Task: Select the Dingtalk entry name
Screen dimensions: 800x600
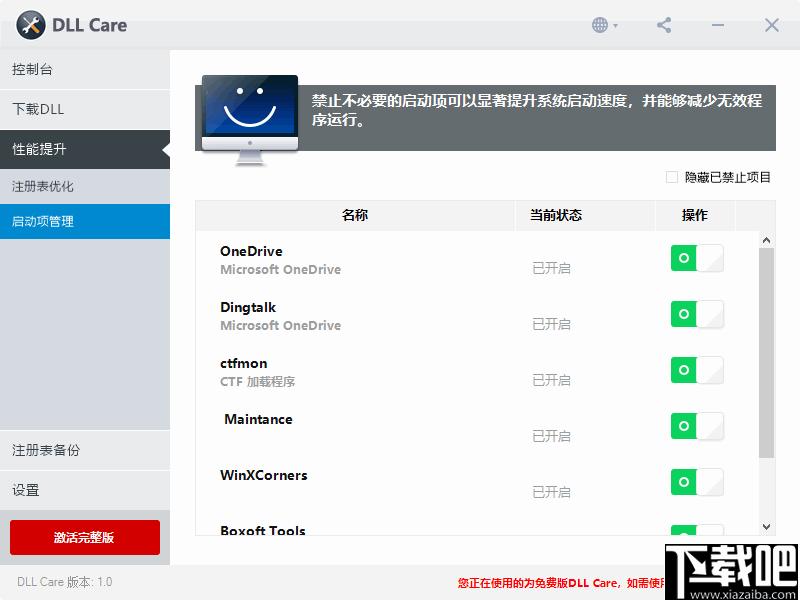Action: [248, 307]
